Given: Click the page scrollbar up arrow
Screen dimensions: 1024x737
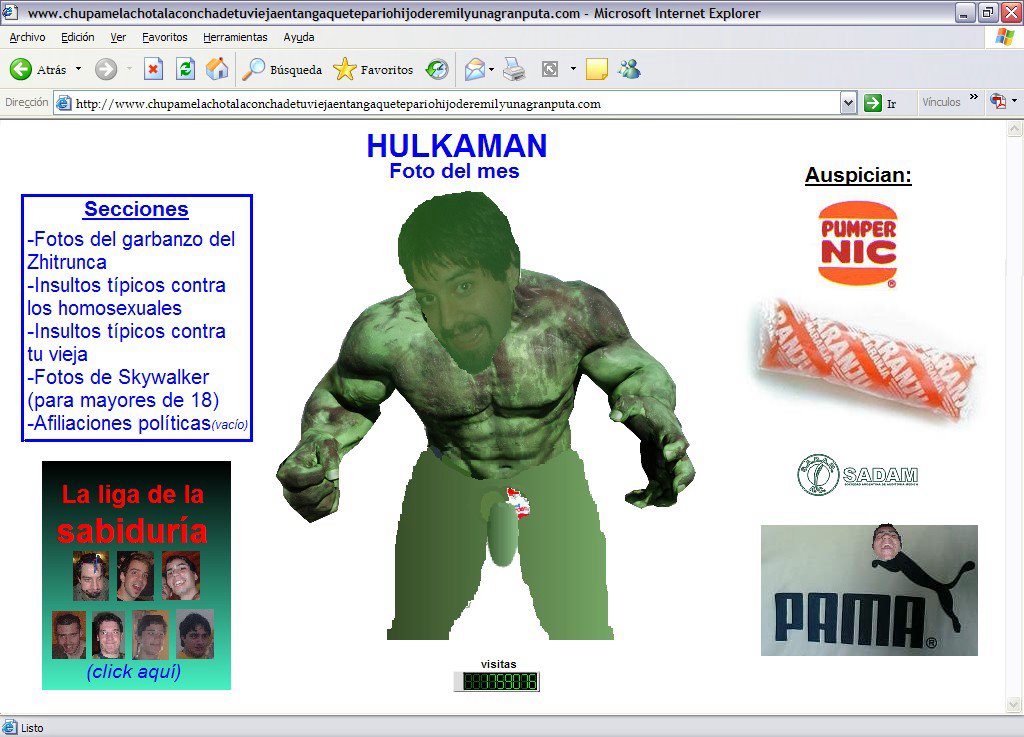Looking at the screenshot, I should point(1014,129).
